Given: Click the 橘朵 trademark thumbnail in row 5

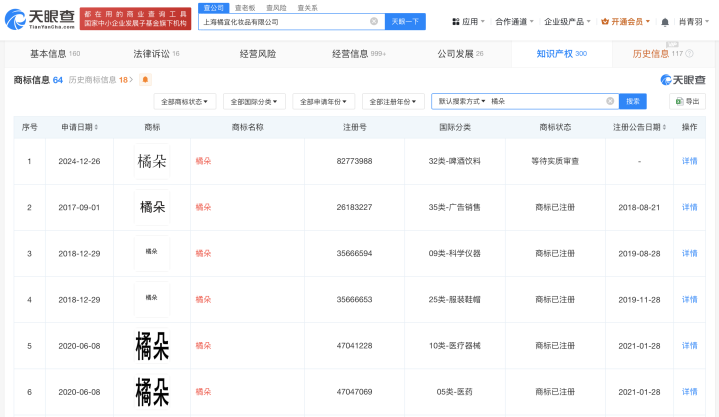Looking at the screenshot, I should 152,345.
